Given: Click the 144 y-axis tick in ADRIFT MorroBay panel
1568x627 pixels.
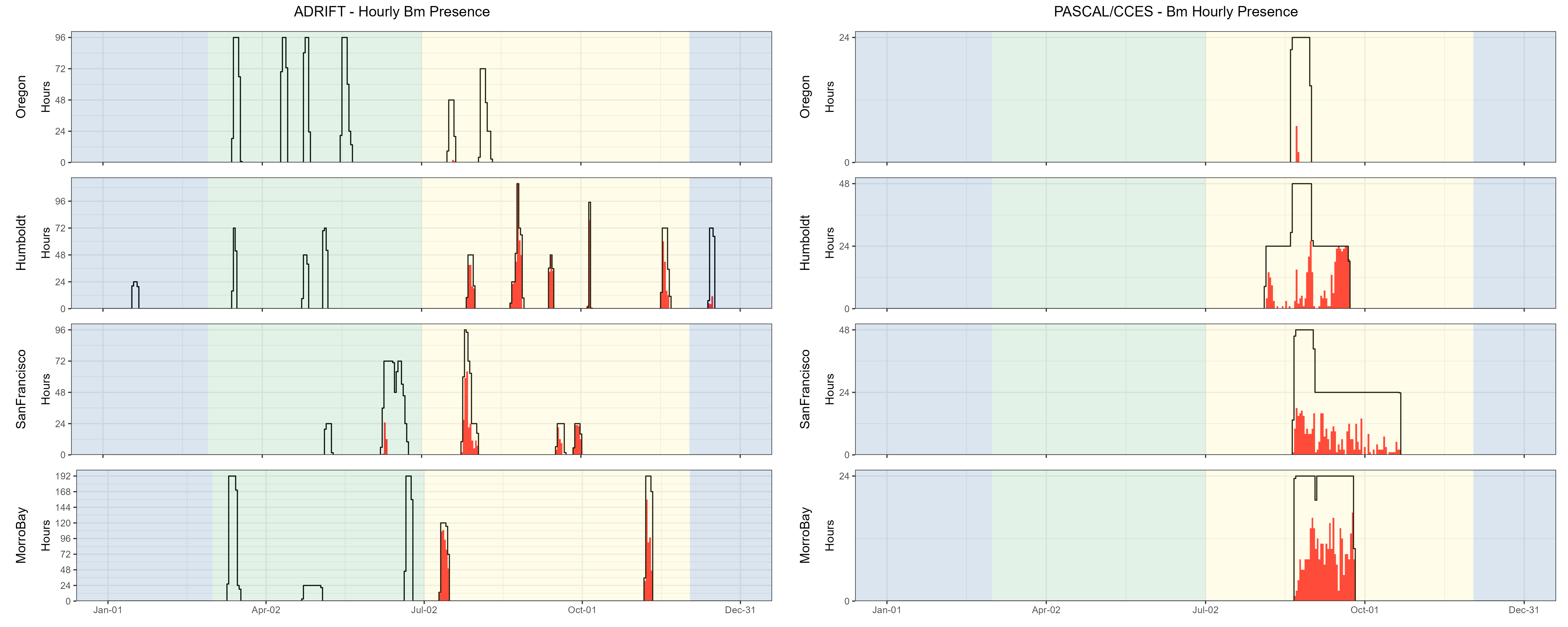Looking at the screenshot, I should (63, 508).
